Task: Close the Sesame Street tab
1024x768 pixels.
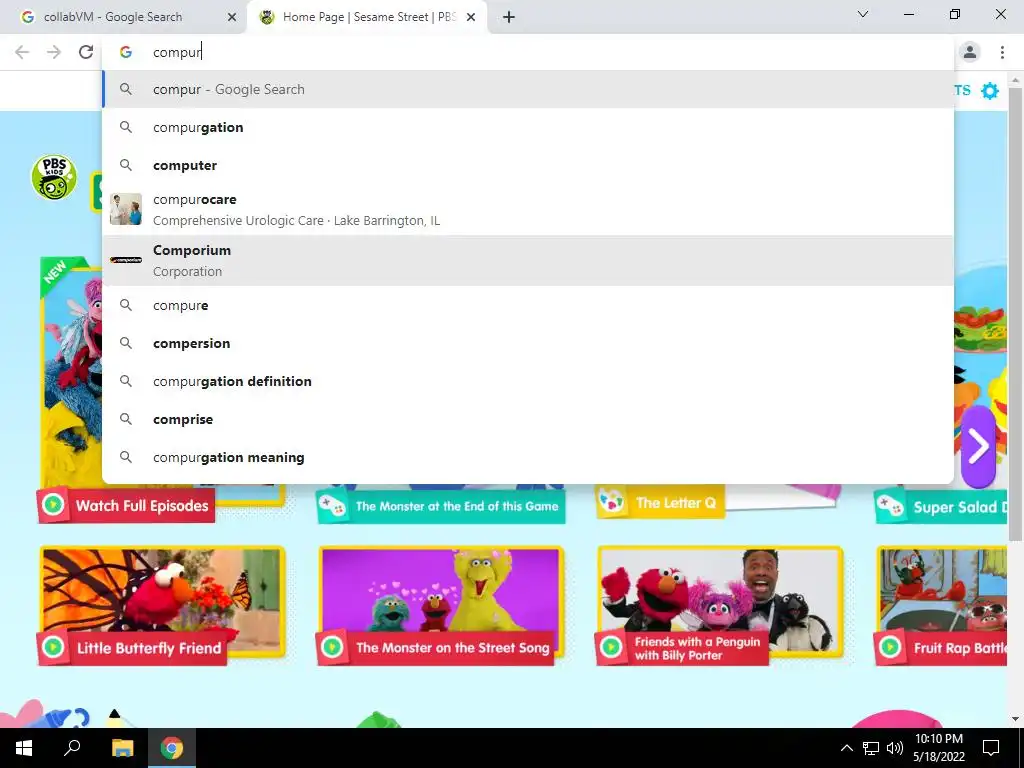Action: (x=471, y=17)
